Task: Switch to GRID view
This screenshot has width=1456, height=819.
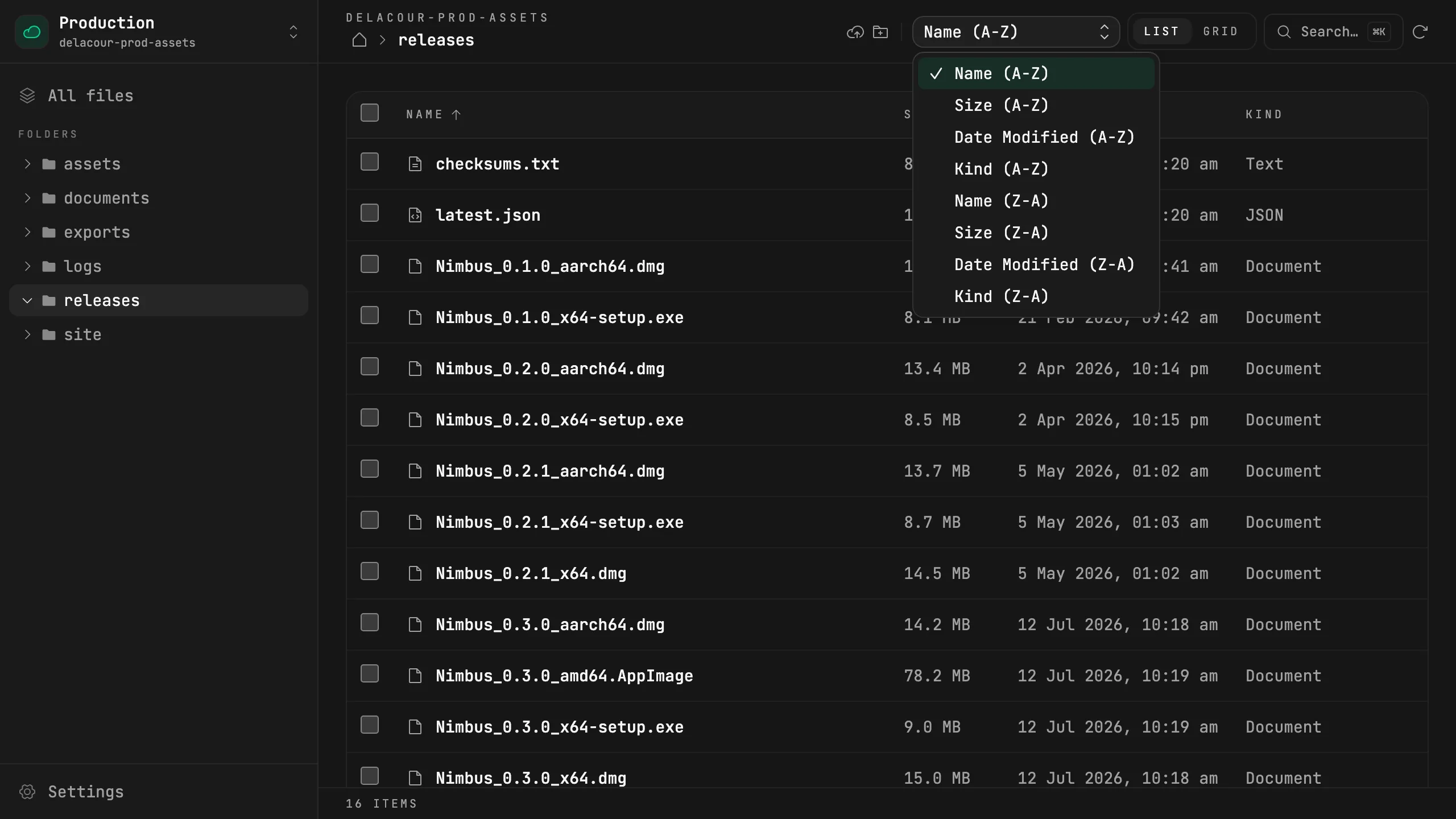Action: point(1221,32)
